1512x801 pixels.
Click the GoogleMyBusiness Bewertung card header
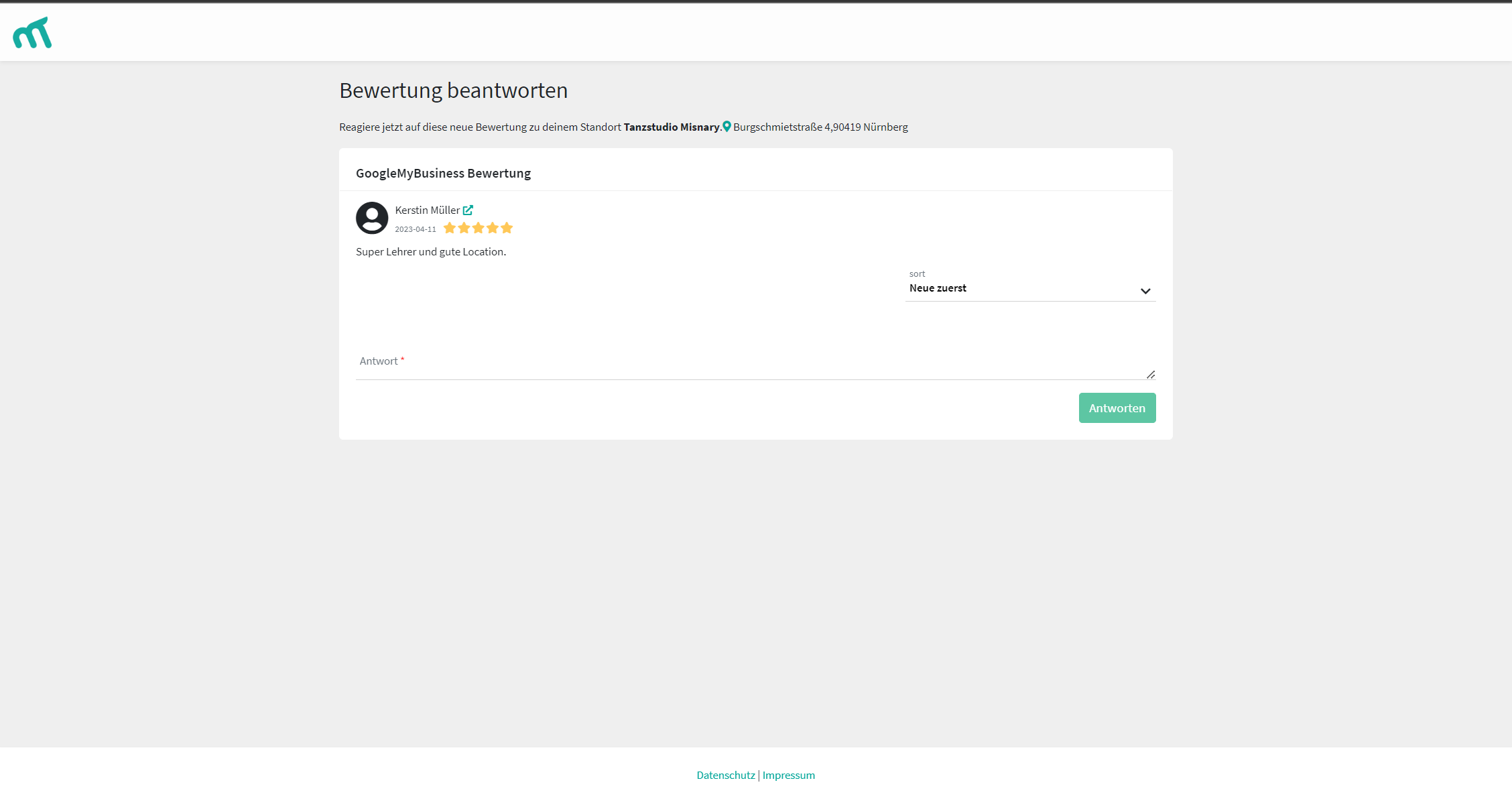(443, 173)
